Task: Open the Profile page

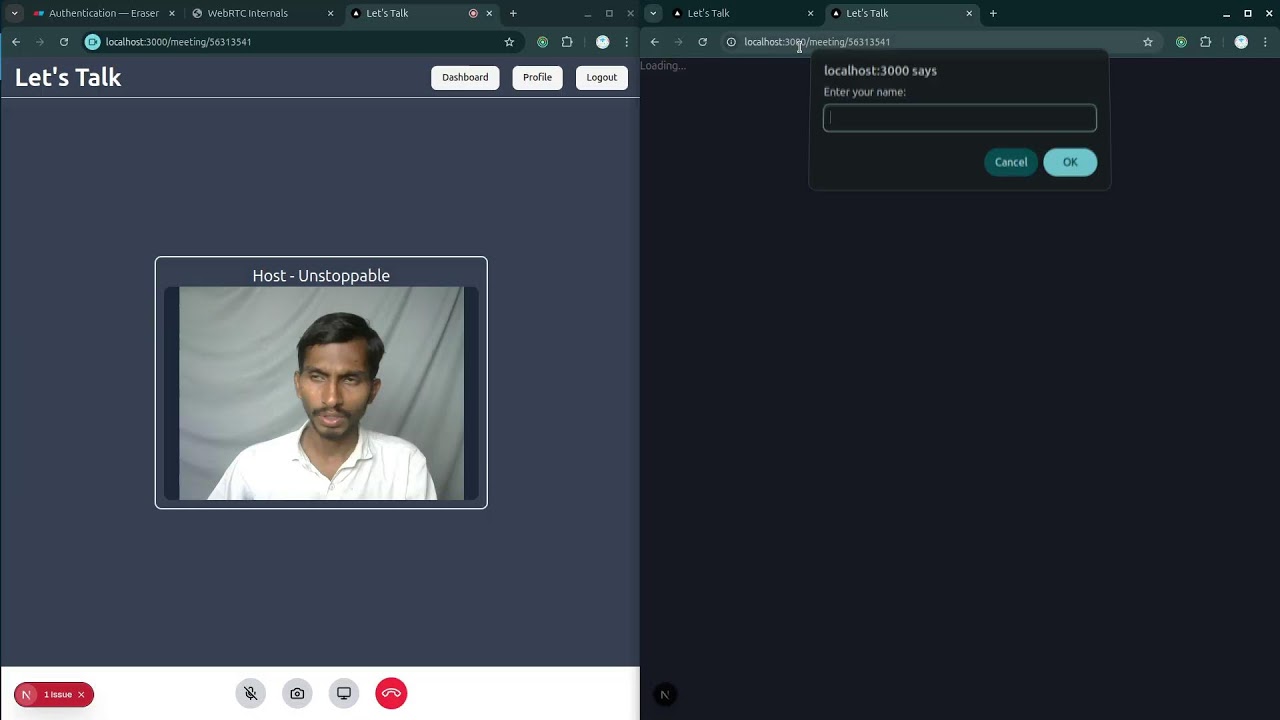Action: coord(537,77)
